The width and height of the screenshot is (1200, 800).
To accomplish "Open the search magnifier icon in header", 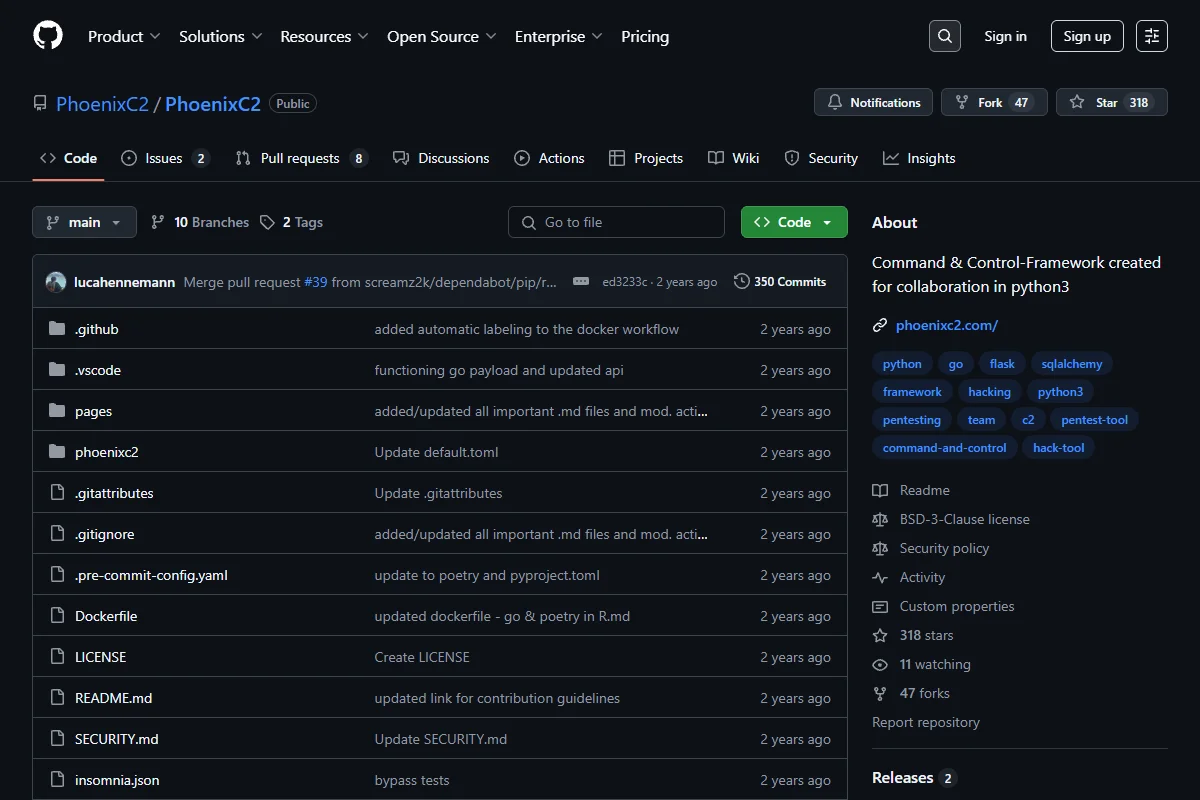I will 945,36.
